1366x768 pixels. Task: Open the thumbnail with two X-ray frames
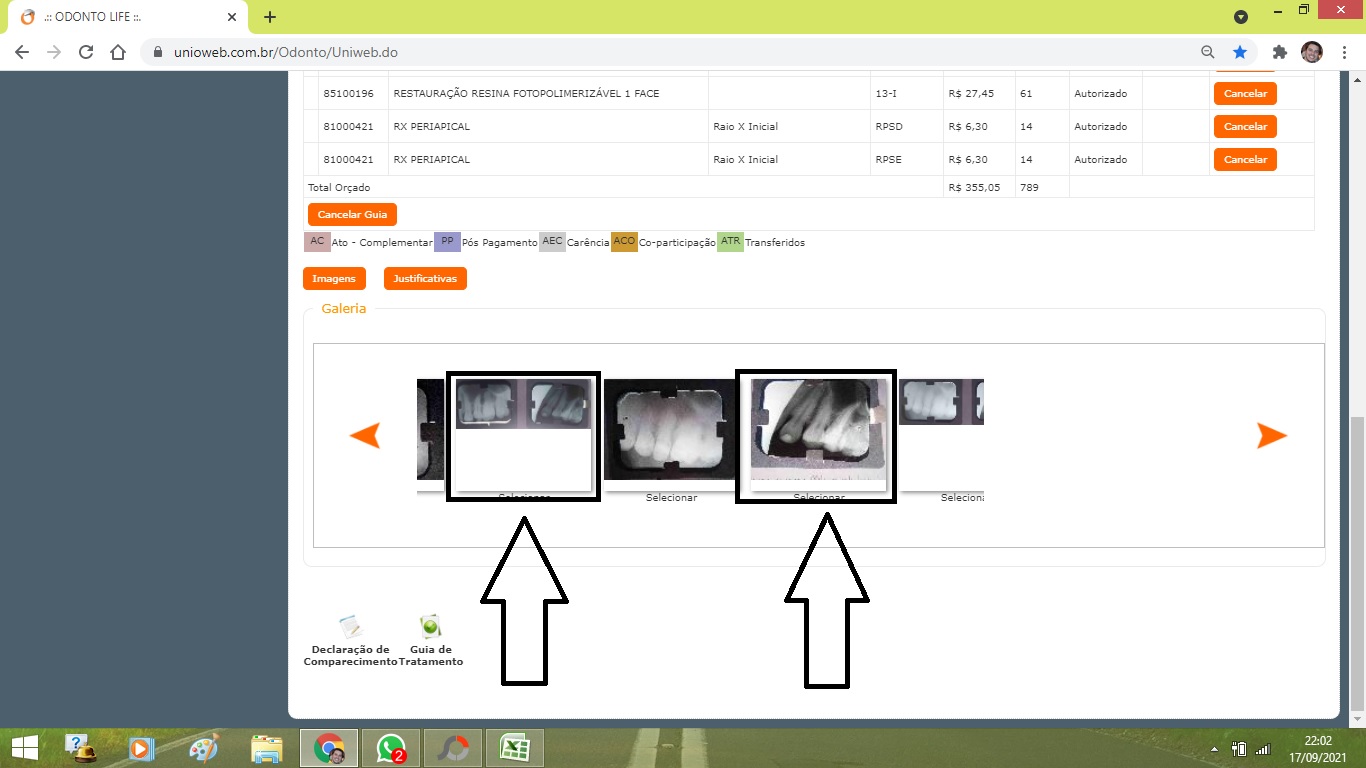pyautogui.click(x=523, y=404)
